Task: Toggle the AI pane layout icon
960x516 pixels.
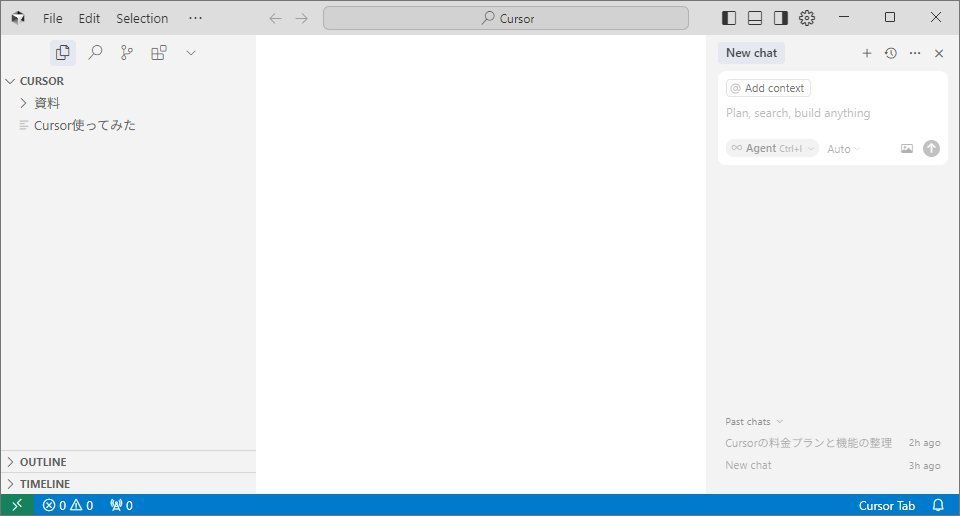Action: point(781,18)
